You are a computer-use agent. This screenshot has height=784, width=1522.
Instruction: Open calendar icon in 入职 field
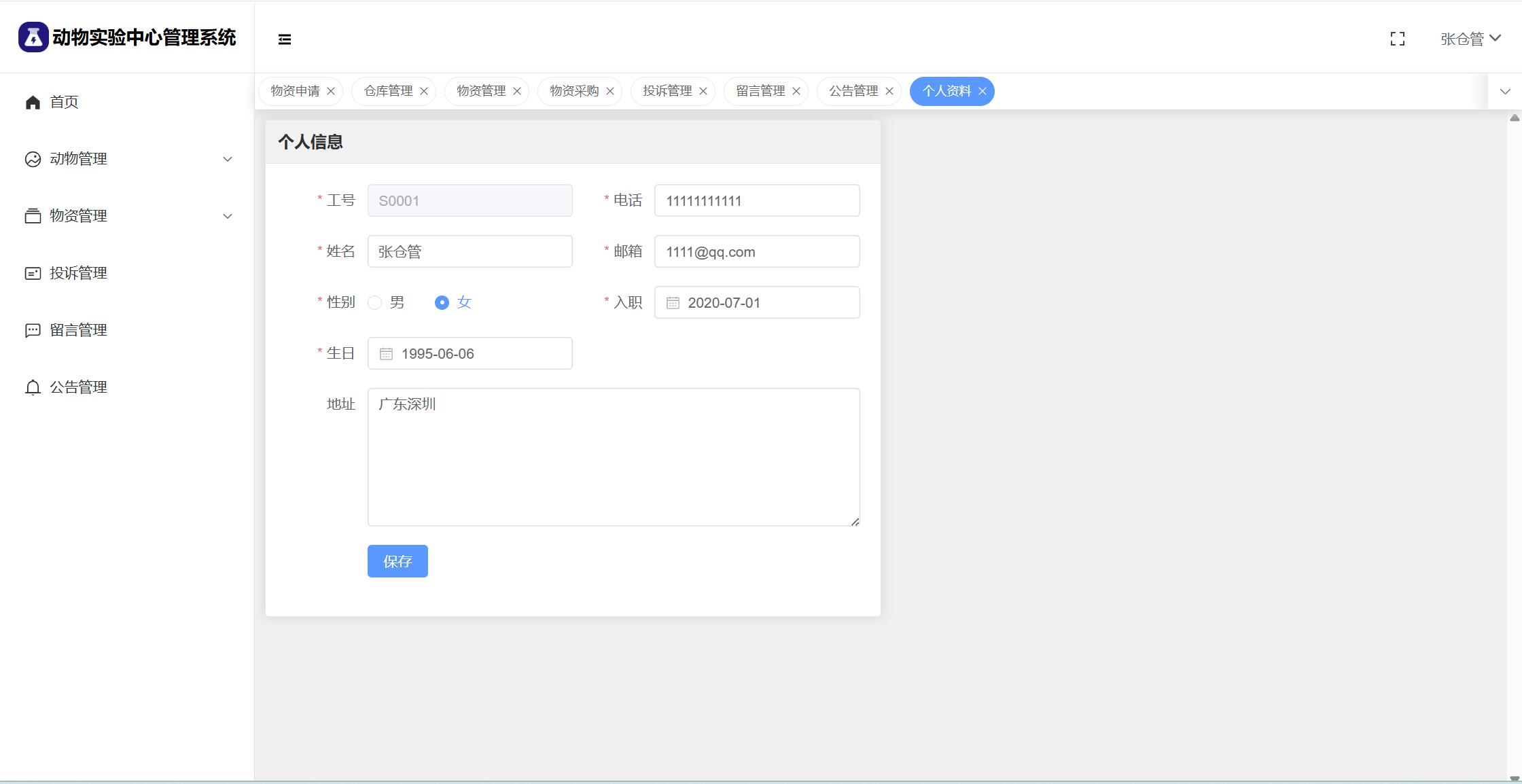673,303
